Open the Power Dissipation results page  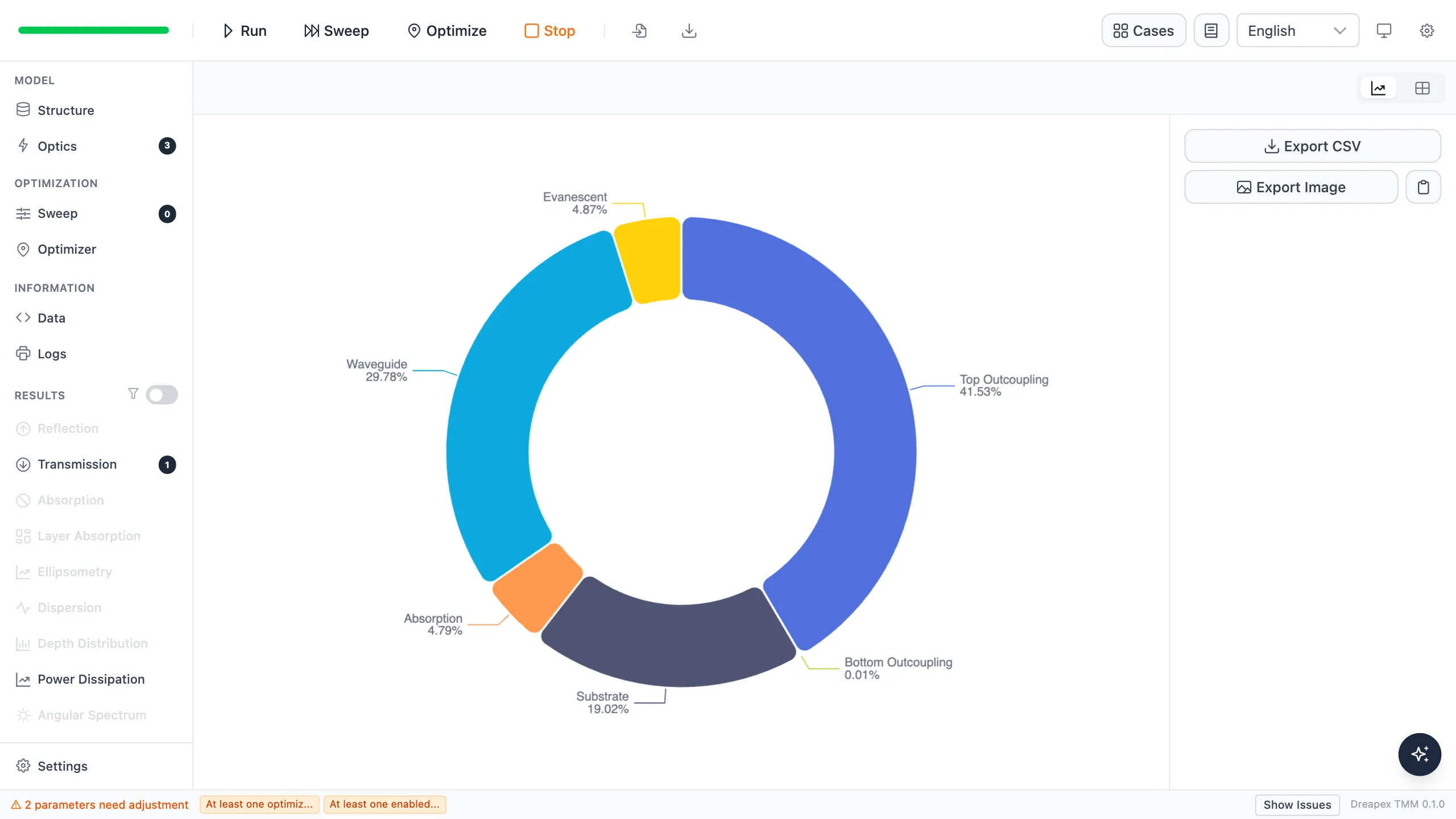coord(91,679)
